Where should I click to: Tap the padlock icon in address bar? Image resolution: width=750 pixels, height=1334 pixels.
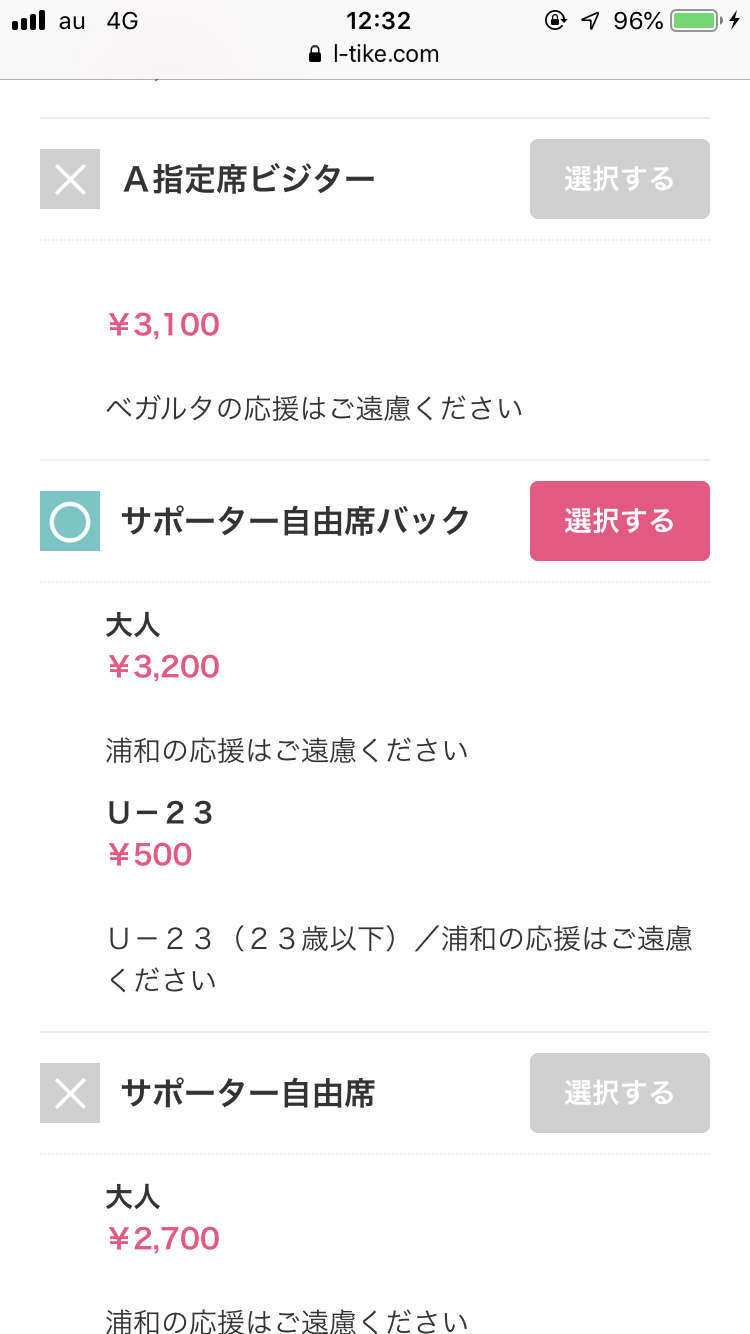pos(316,54)
